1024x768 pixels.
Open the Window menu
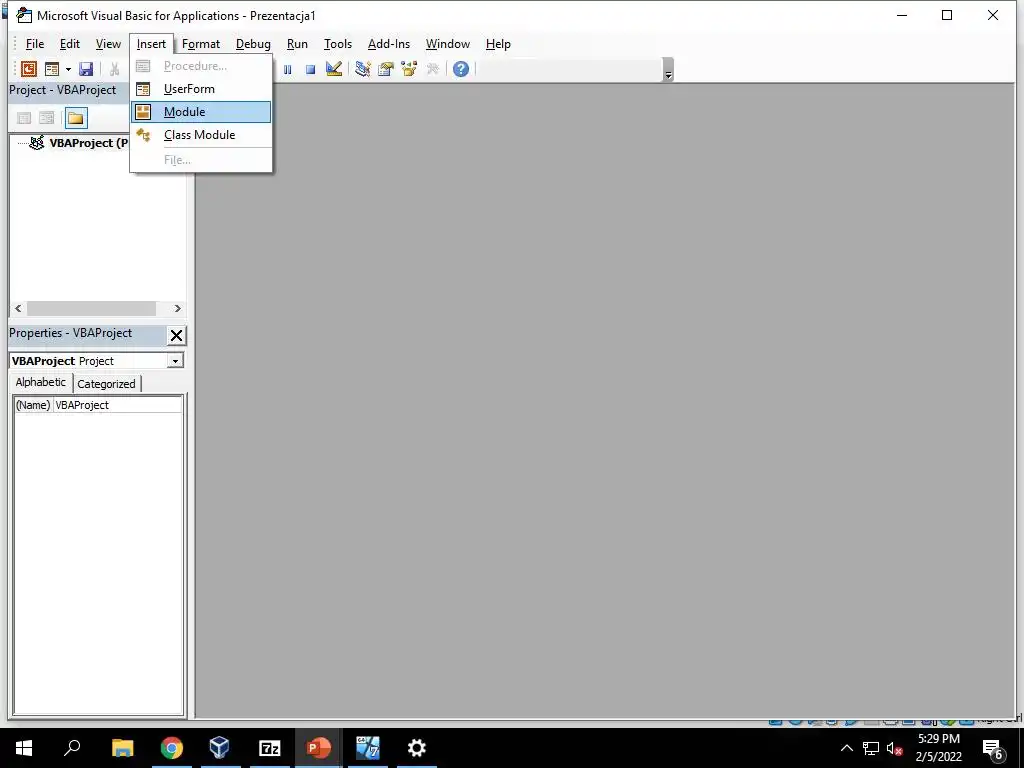[x=448, y=44]
